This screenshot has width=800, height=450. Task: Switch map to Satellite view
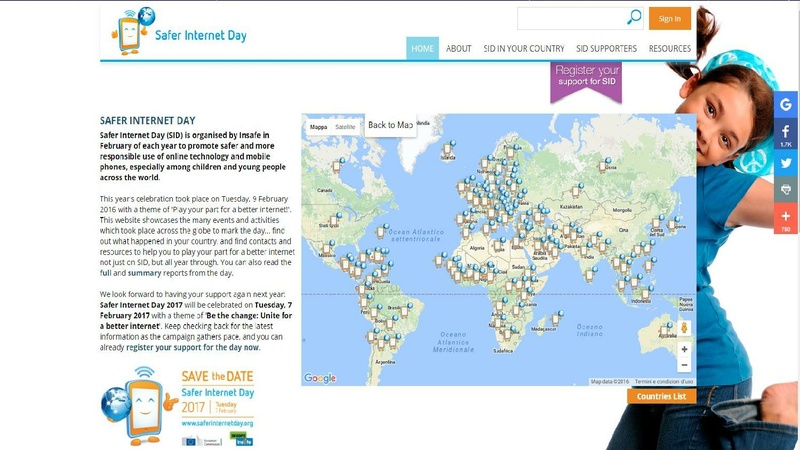pos(345,128)
